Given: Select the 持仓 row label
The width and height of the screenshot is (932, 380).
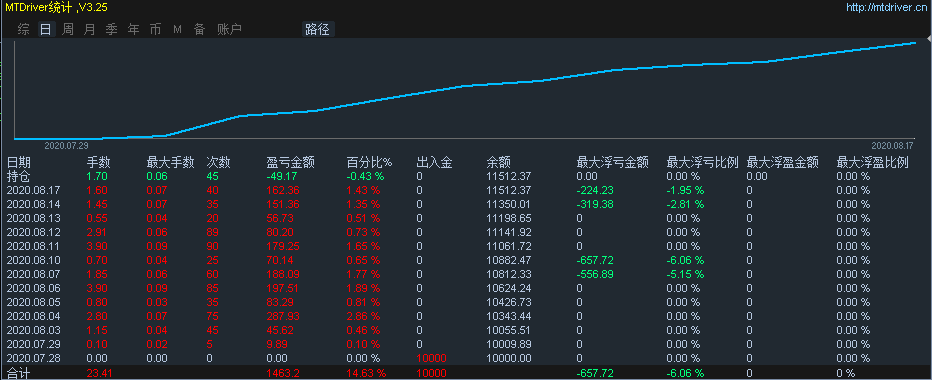Looking at the screenshot, I should [18, 177].
